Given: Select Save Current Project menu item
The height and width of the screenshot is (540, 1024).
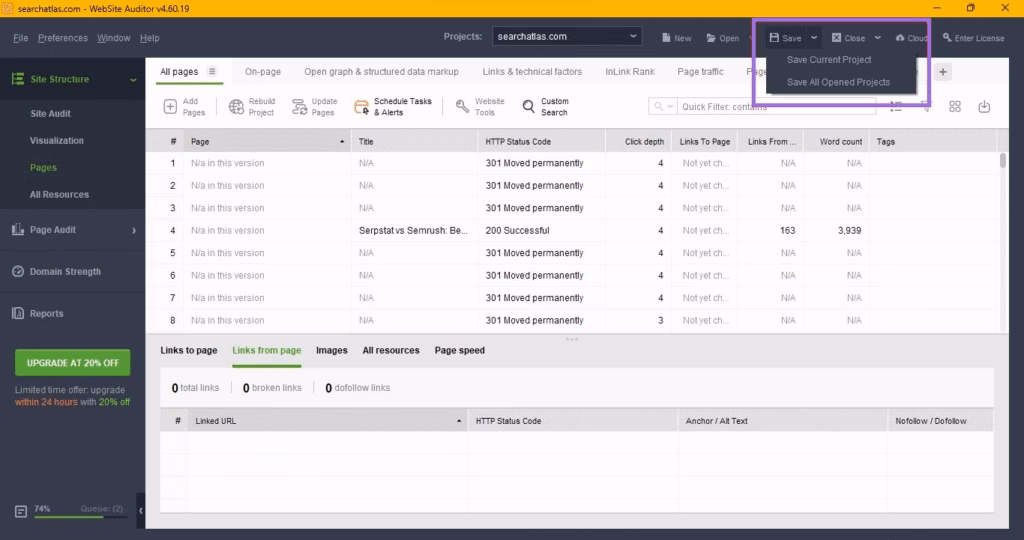Looking at the screenshot, I should click(829, 60).
